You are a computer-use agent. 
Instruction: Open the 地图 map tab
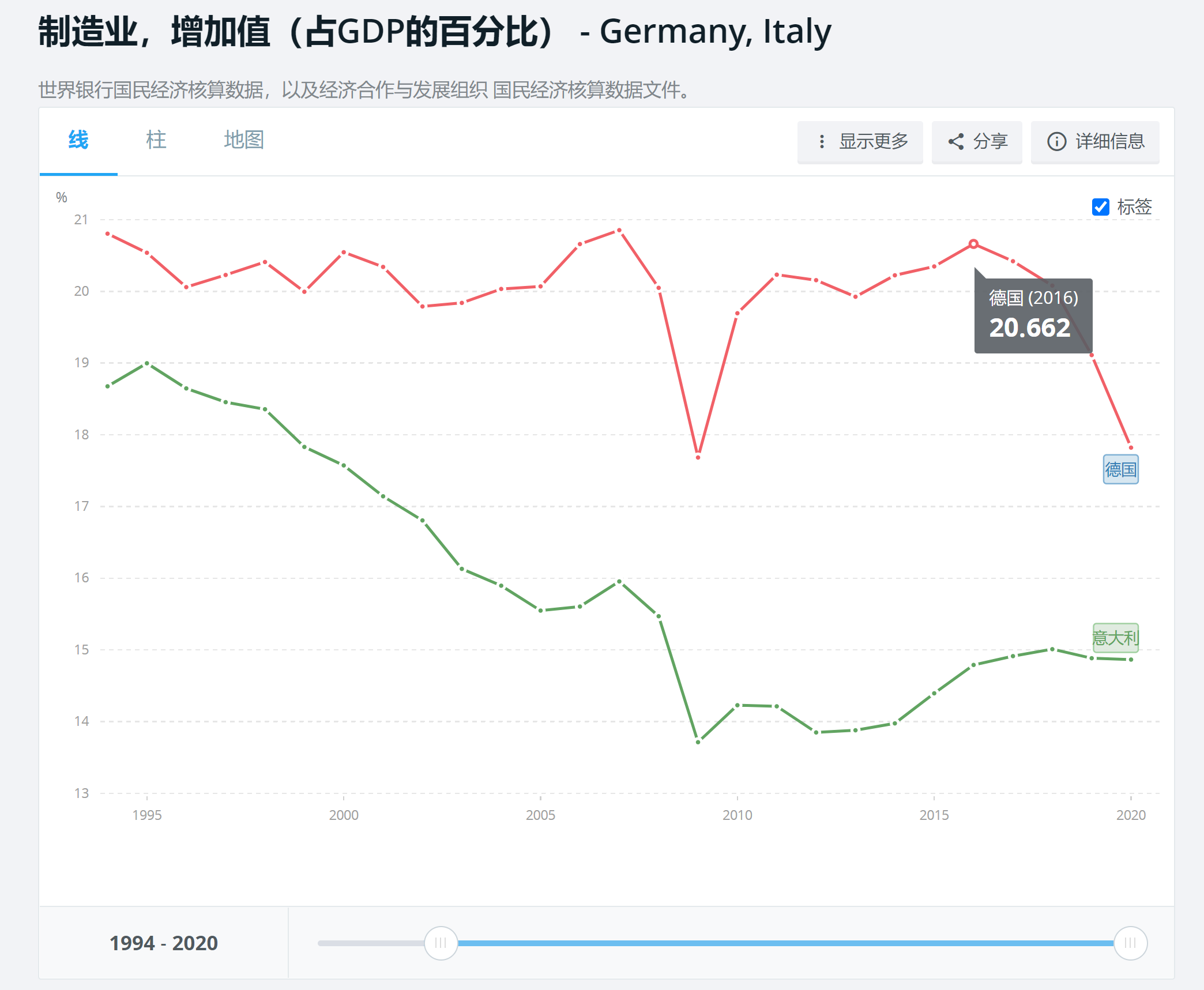(x=244, y=140)
